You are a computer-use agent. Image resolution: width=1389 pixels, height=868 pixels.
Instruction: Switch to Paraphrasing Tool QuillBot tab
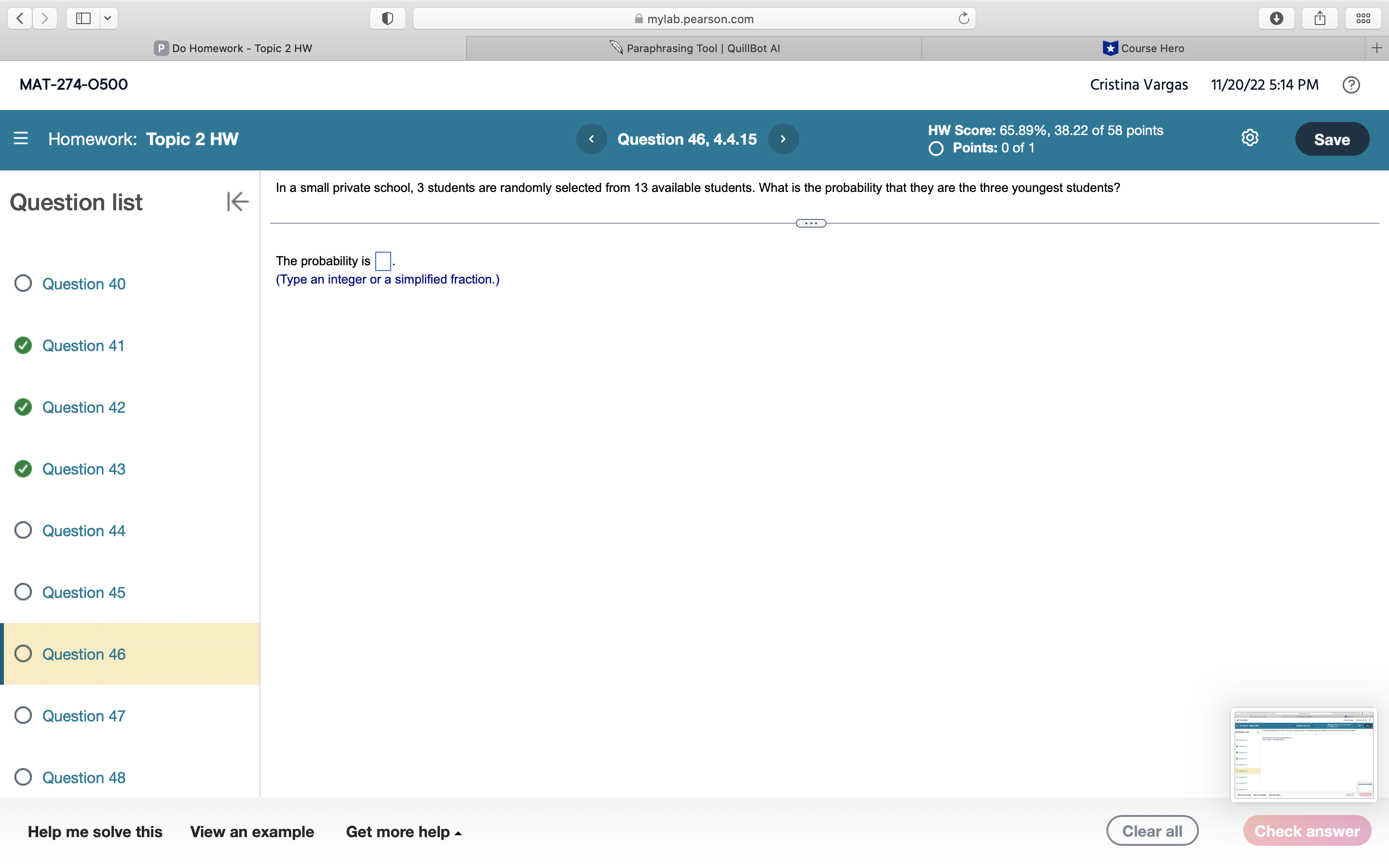point(694,48)
